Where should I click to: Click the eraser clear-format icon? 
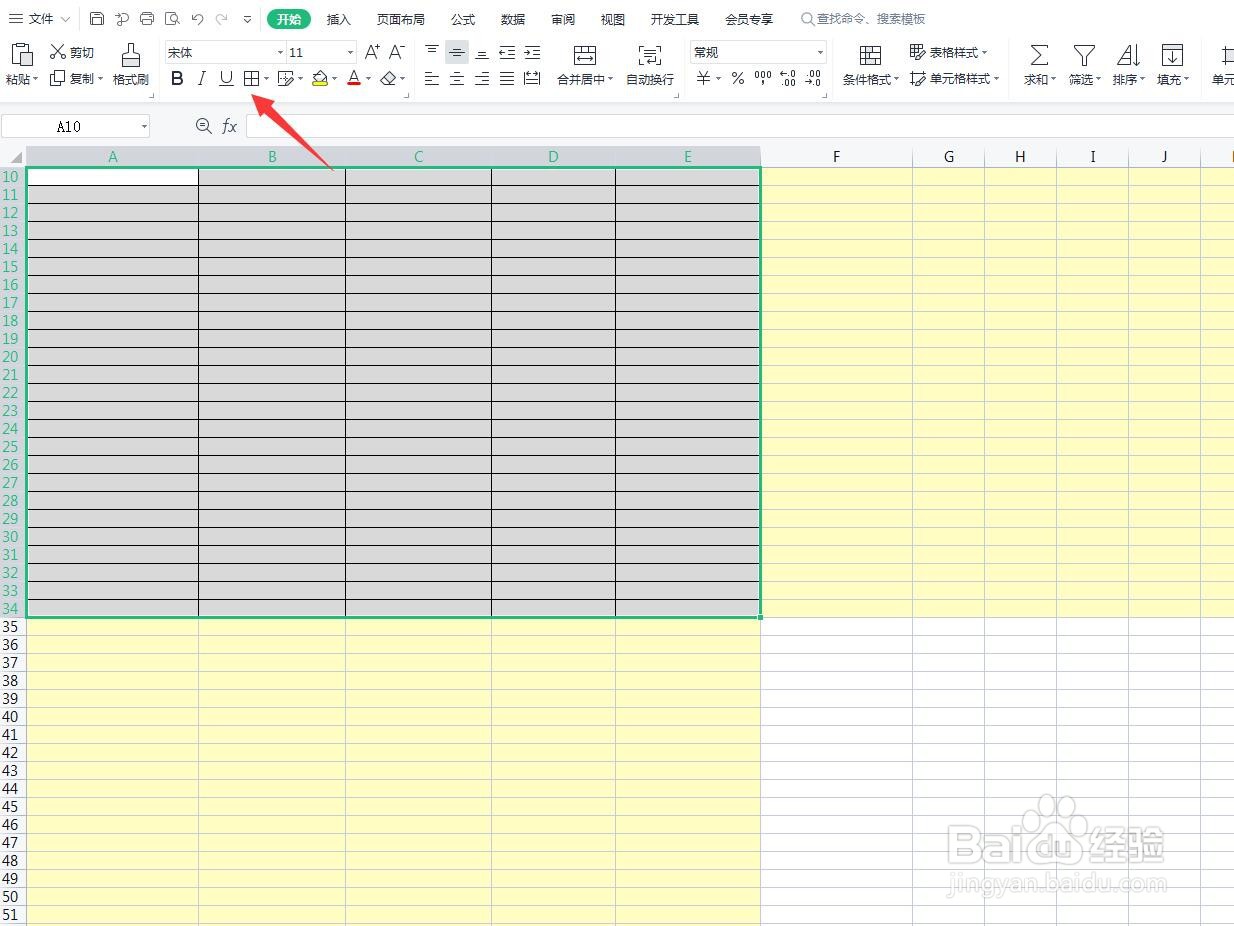[388, 78]
